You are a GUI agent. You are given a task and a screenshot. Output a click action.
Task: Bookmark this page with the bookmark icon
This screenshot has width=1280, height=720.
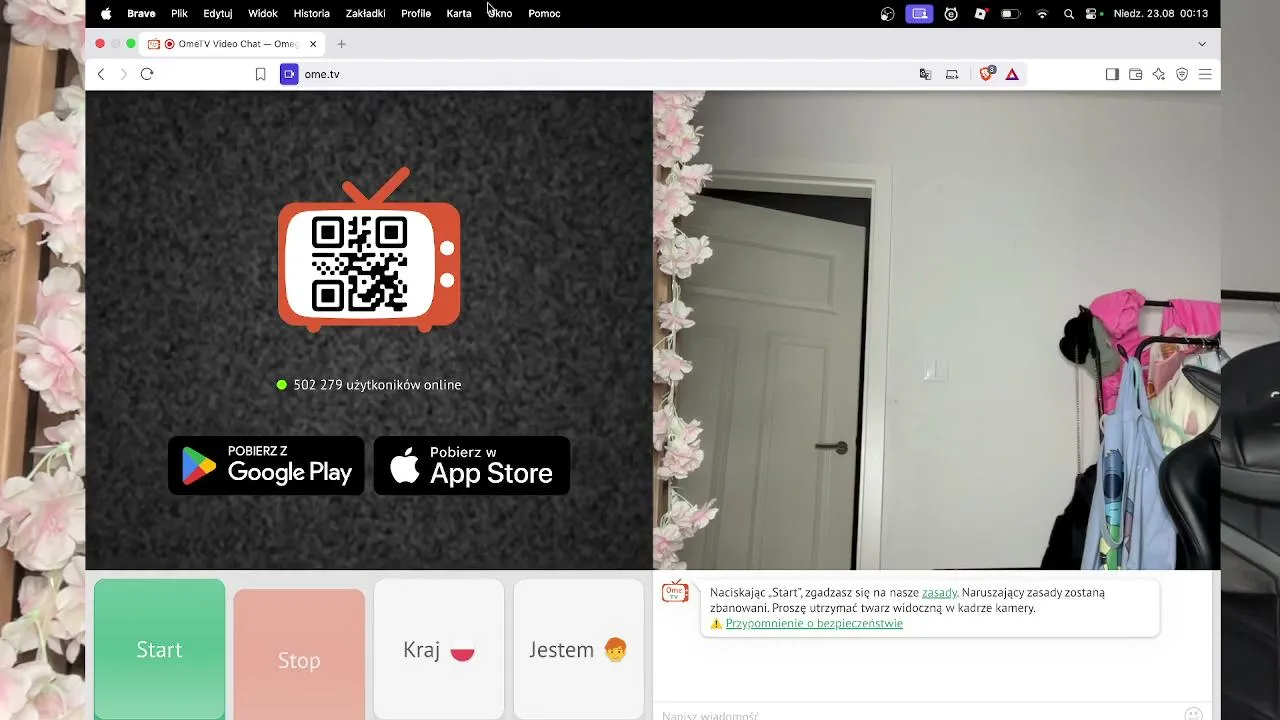[x=260, y=74]
